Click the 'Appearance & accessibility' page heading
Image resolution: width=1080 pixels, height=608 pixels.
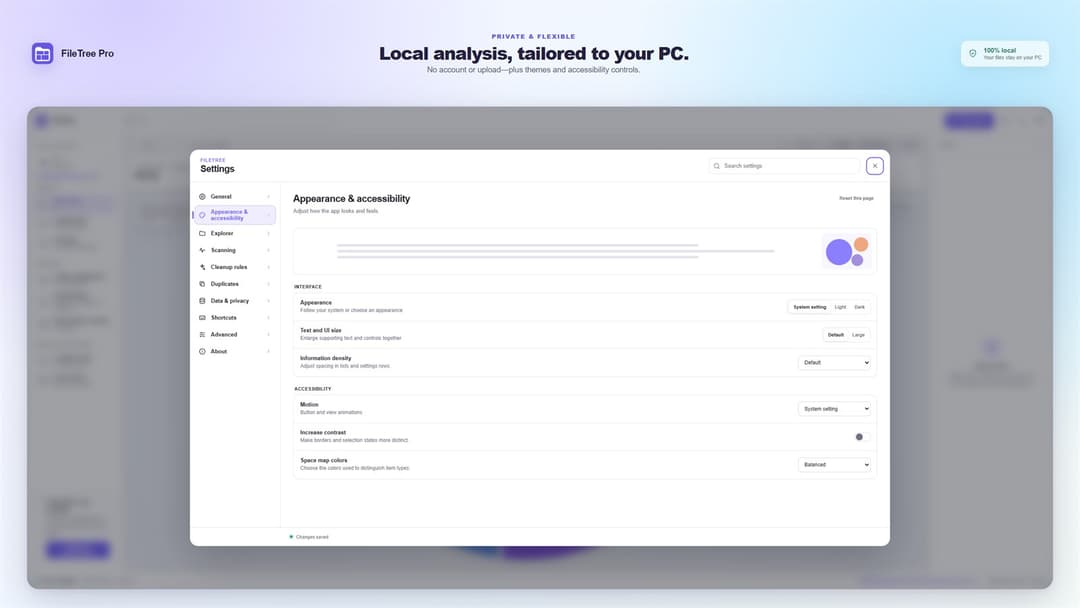(x=351, y=198)
